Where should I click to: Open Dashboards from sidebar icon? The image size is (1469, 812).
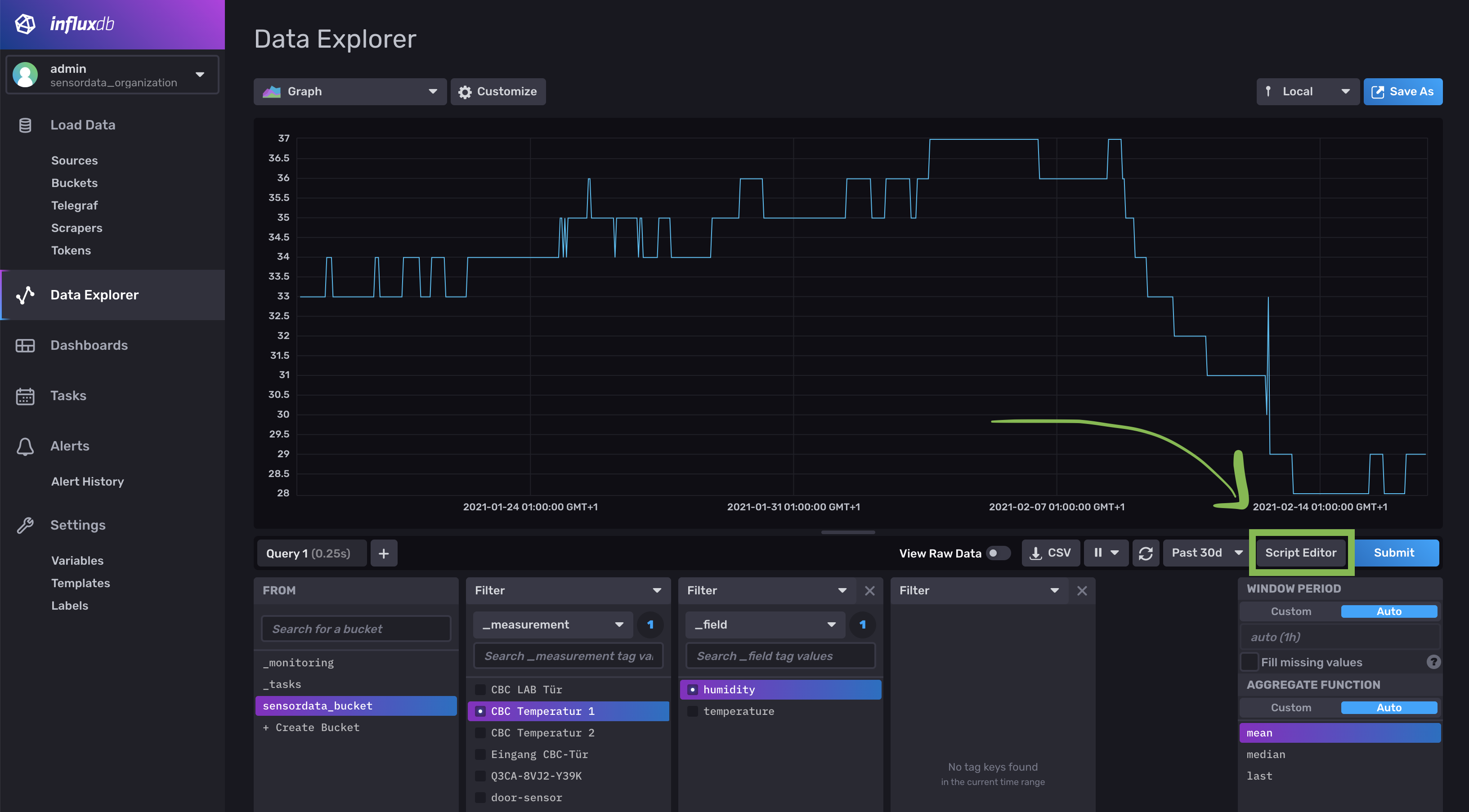tap(25, 346)
